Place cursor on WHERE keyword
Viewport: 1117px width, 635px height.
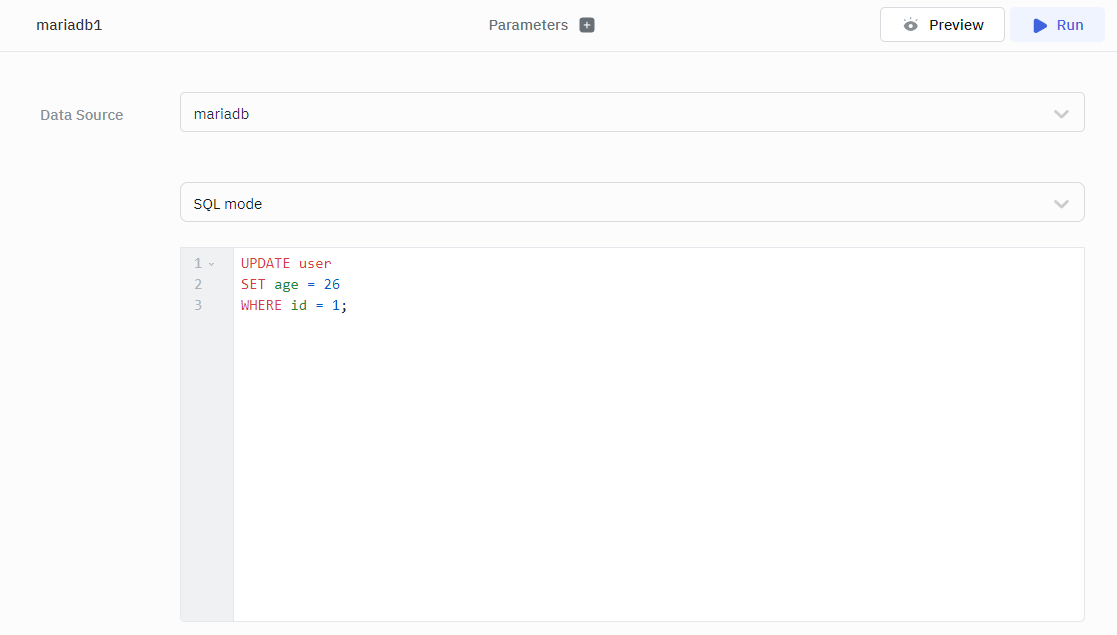pyautogui.click(x=261, y=306)
